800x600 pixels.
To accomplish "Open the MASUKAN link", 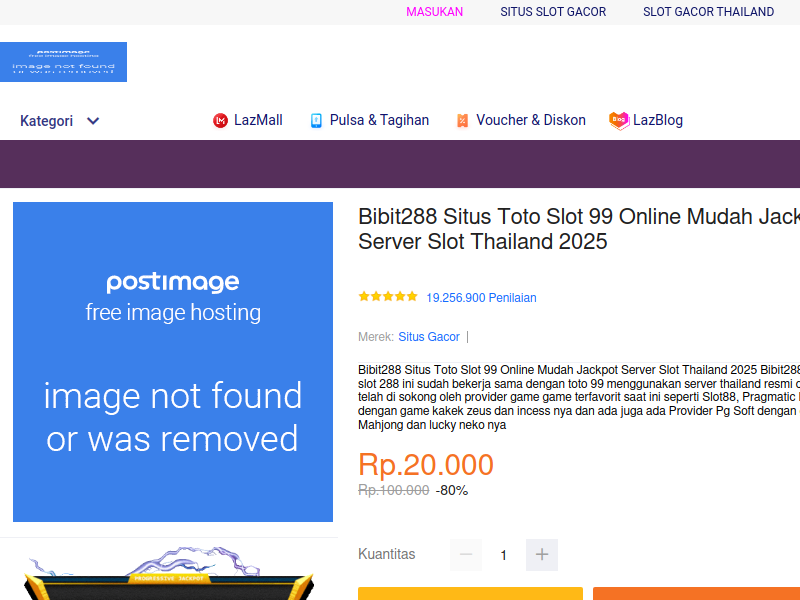I will [434, 12].
